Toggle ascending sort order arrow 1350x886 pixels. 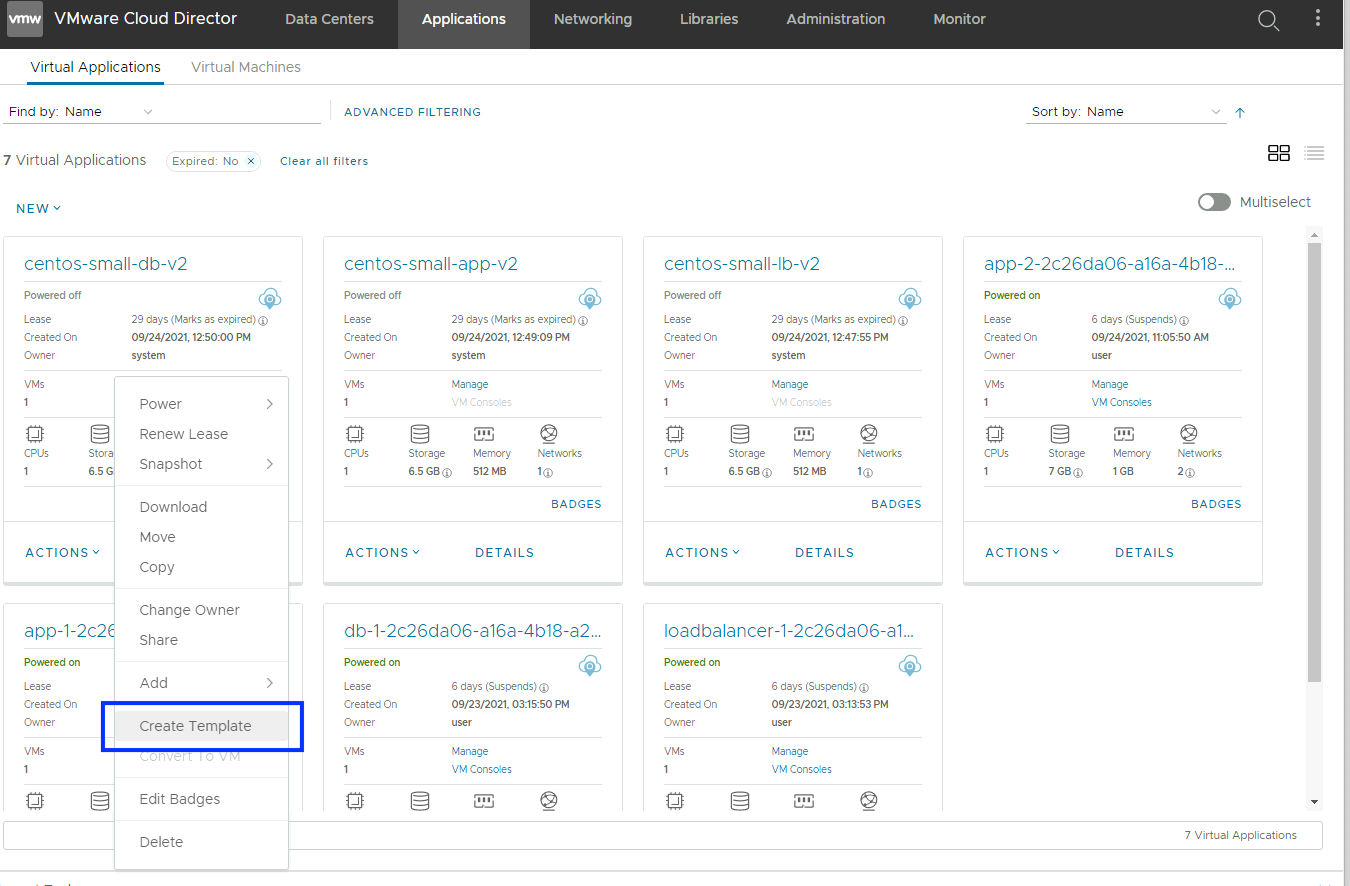pos(1240,113)
